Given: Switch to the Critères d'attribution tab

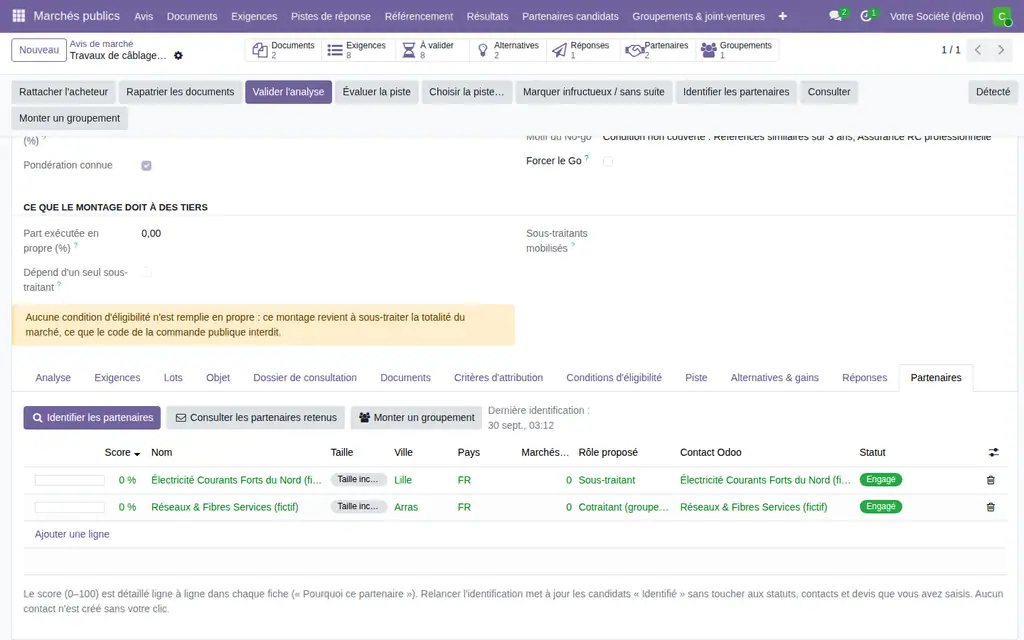Looking at the screenshot, I should click(x=498, y=377).
